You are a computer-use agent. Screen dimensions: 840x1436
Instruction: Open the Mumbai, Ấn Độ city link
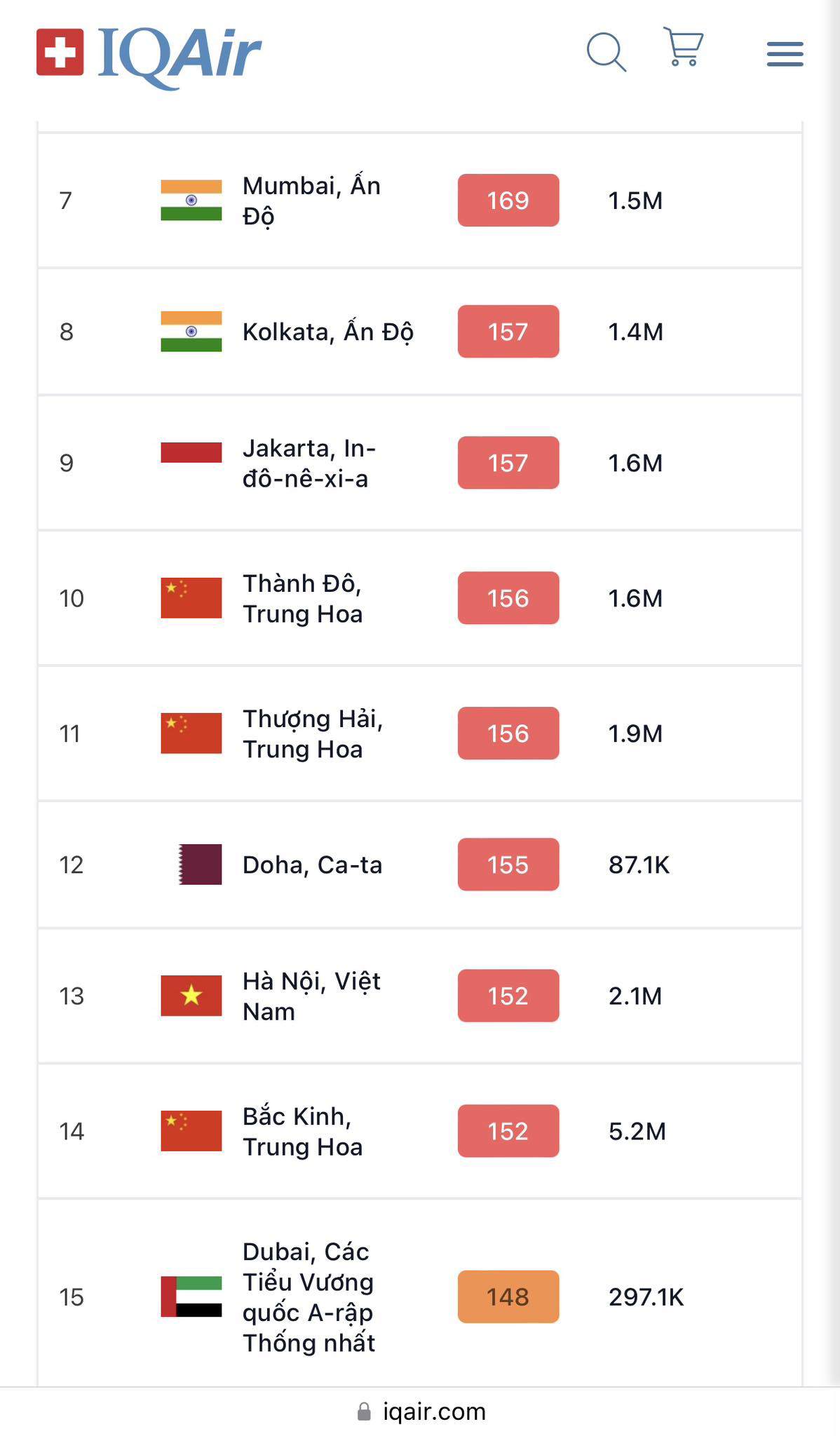(x=311, y=201)
